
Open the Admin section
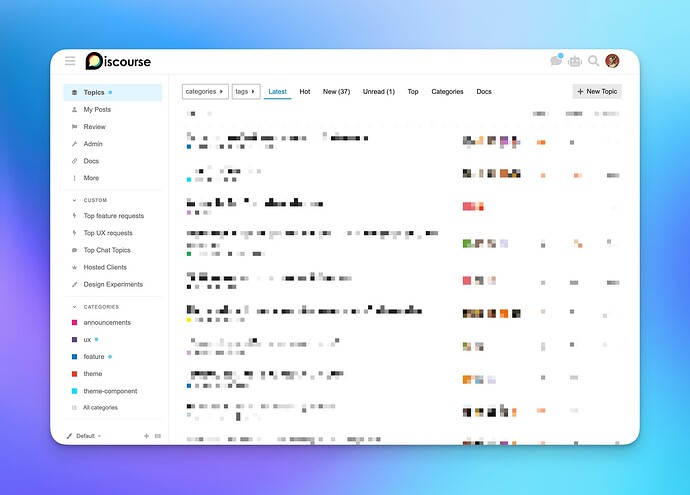(x=93, y=144)
